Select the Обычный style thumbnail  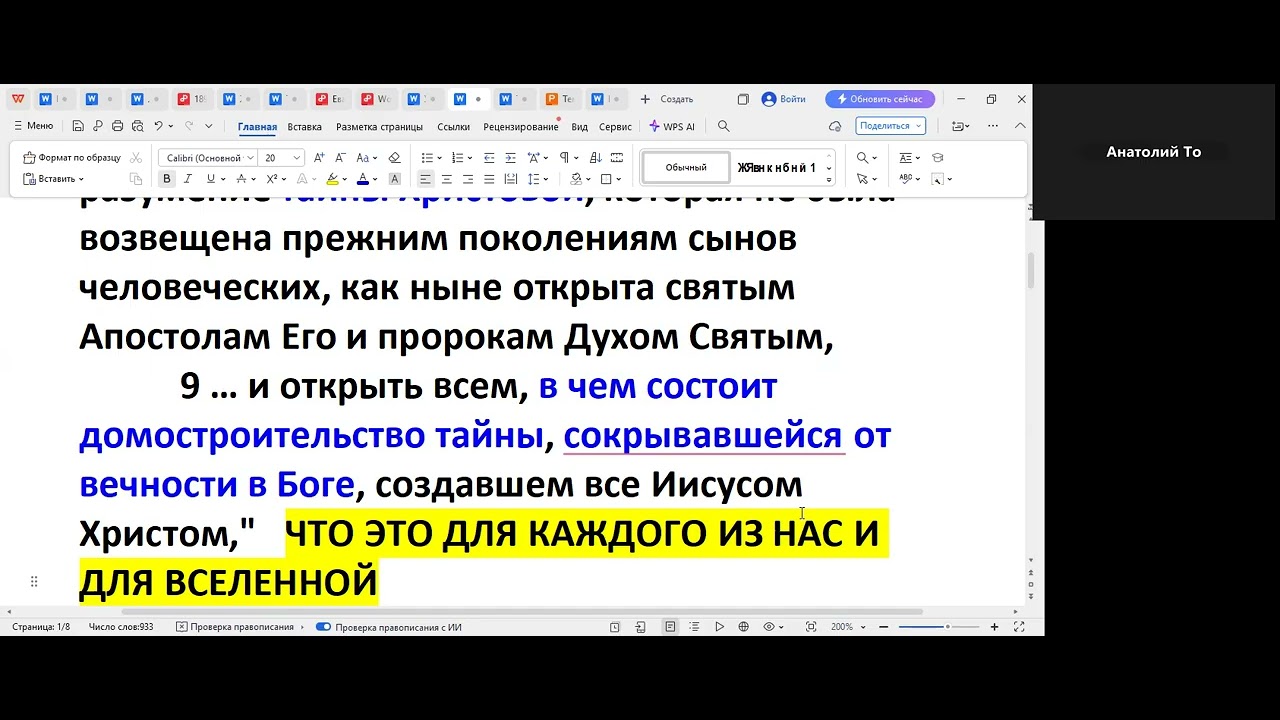click(686, 168)
